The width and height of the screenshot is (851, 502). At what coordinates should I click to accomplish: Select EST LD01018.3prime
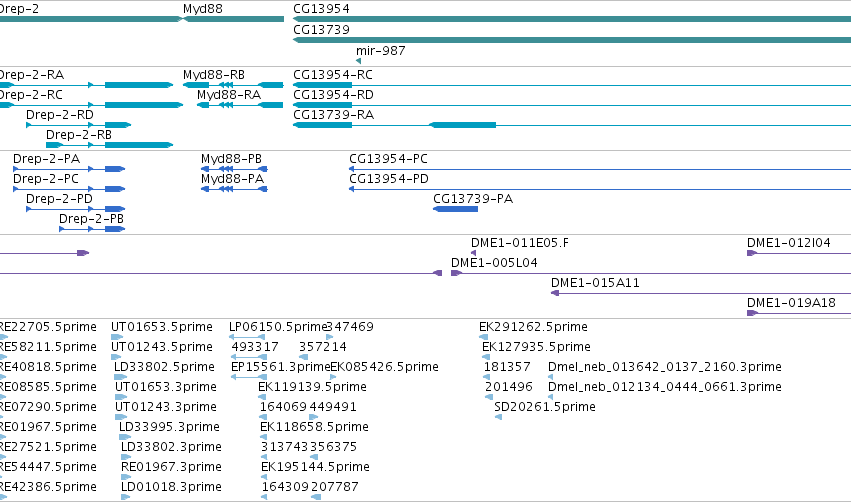pyautogui.click(x=171, y=487)
